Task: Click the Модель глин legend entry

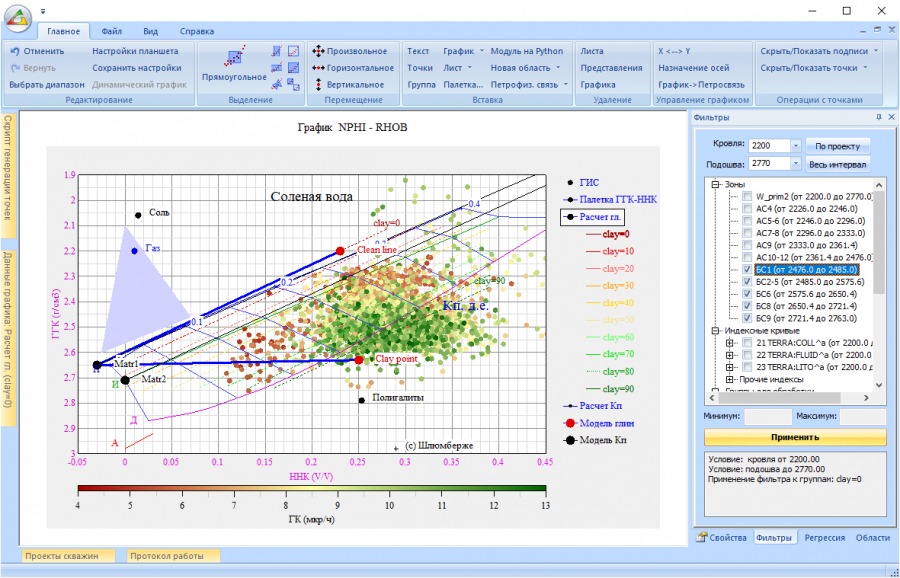Action: (599, 423)
